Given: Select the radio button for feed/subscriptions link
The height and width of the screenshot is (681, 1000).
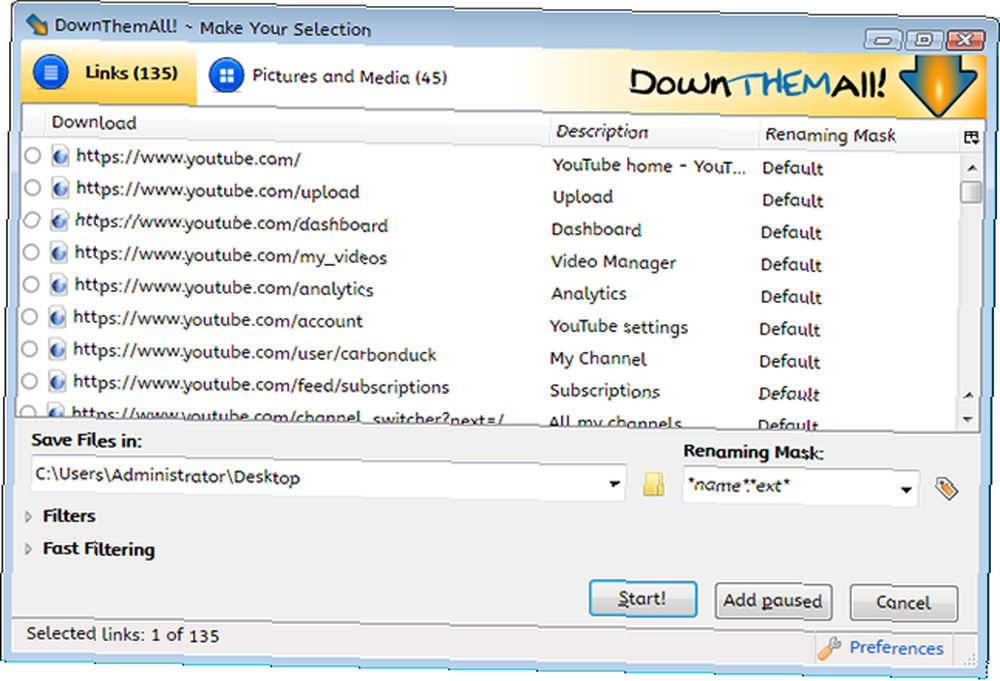Looking at the screenshot, I should (x=29, y=381).
